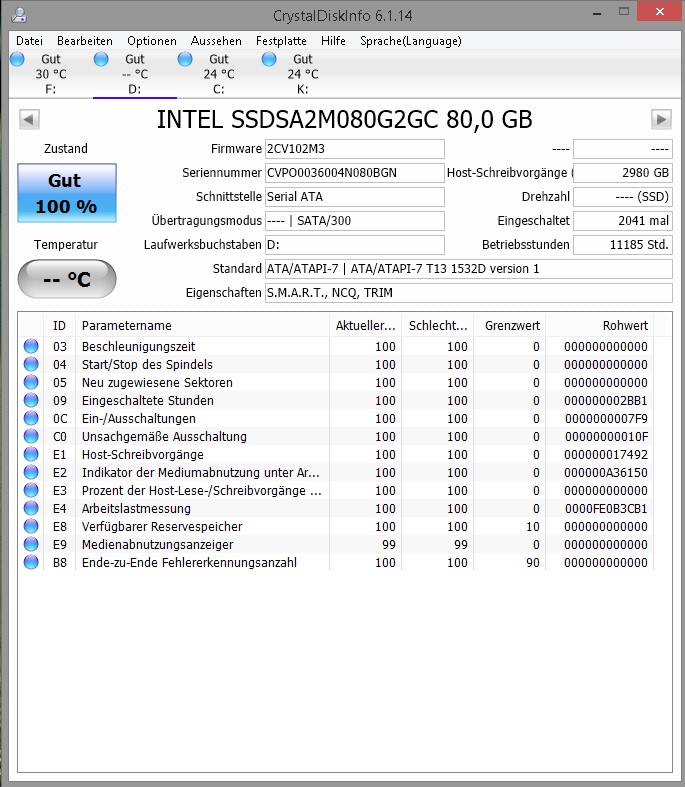This screenshot has height=787, width=685.
Task: Select drive C: status icon
Action: click(185, 59)
